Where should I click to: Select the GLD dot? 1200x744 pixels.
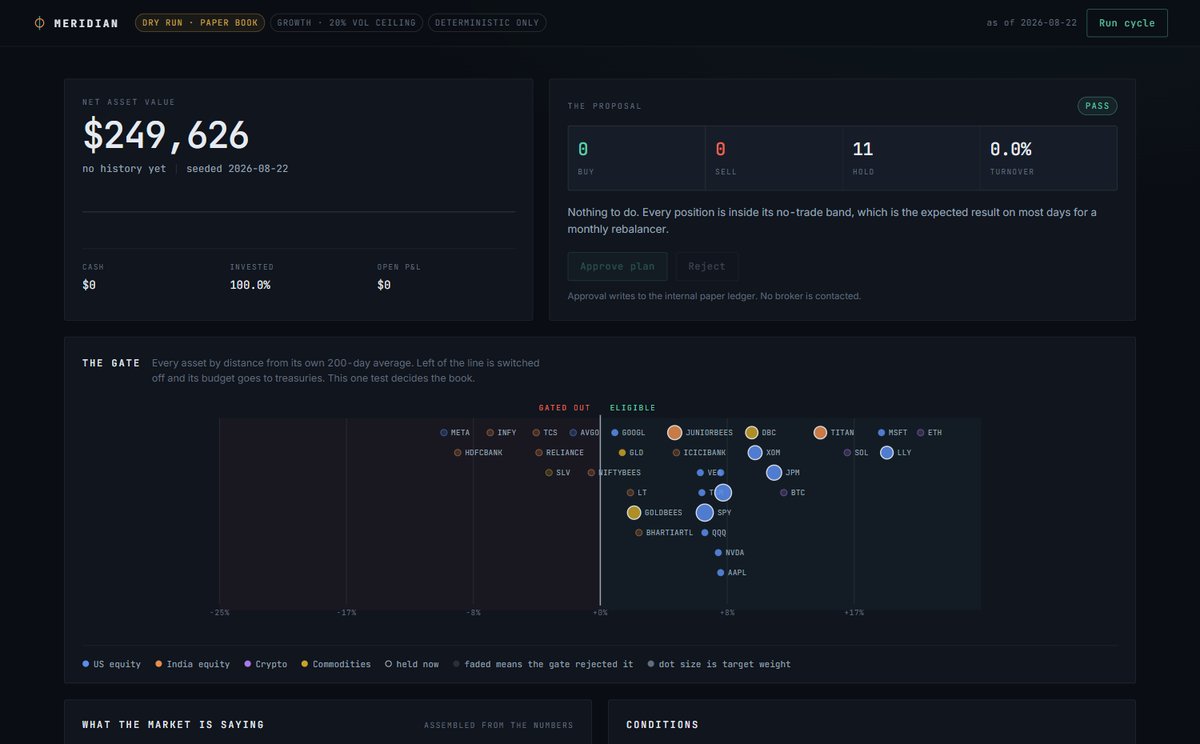point(622,453)
